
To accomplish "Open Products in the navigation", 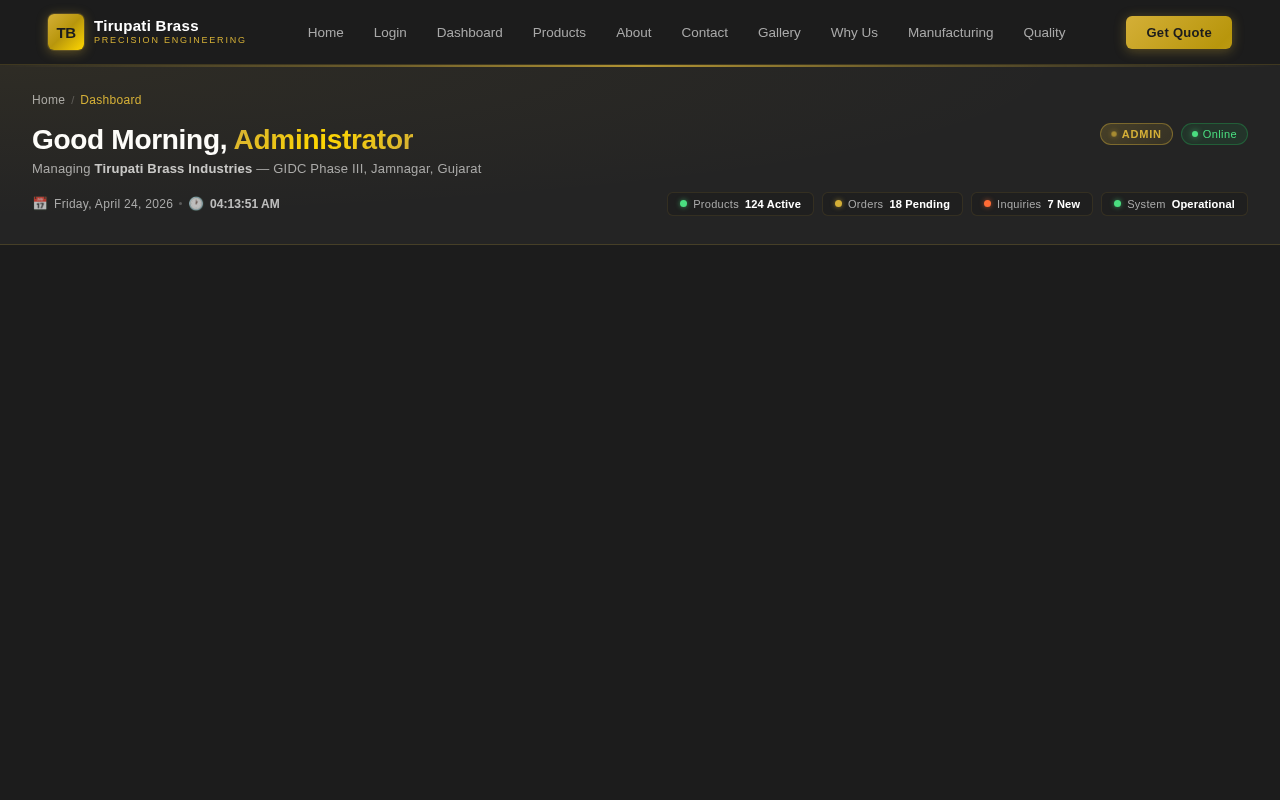I will point(559,32).
